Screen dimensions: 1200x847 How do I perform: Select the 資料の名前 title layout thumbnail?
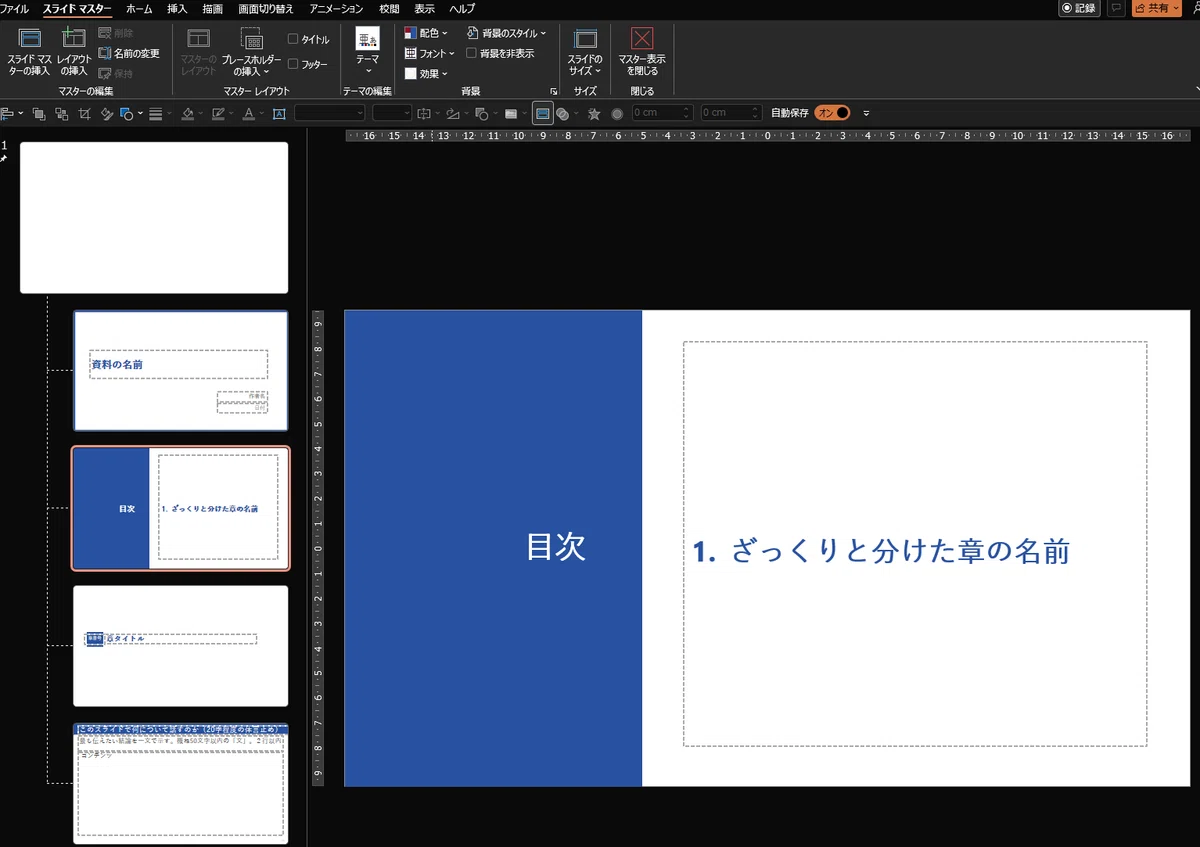click(x=180, y=370)
